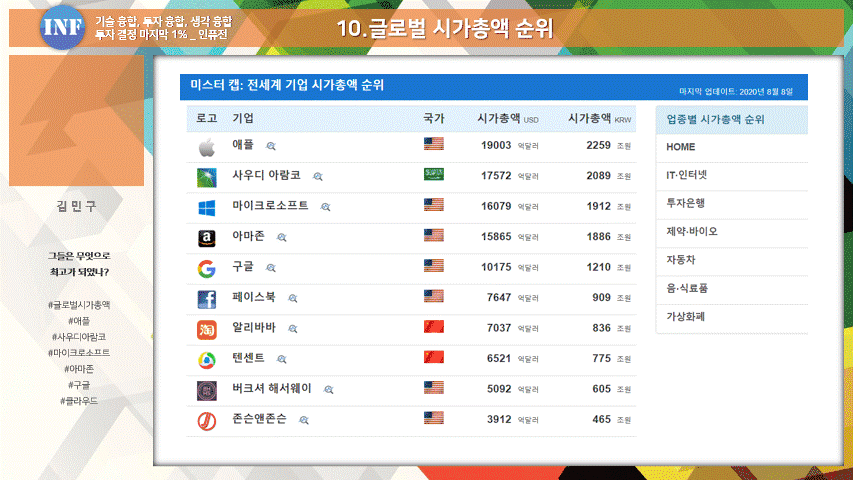Viewport: 853px width, 480px height.
Task: Click the 김 민 구 presenter name
Action: click(x=77, y=206)
